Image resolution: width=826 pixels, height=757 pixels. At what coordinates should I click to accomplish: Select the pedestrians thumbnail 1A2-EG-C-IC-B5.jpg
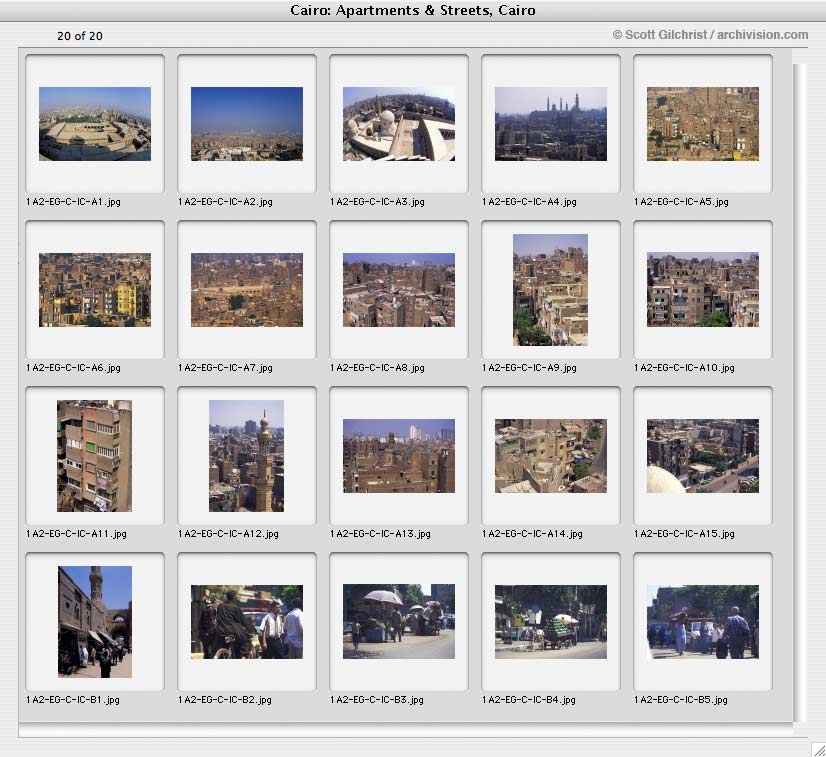(x=703, y=622)
